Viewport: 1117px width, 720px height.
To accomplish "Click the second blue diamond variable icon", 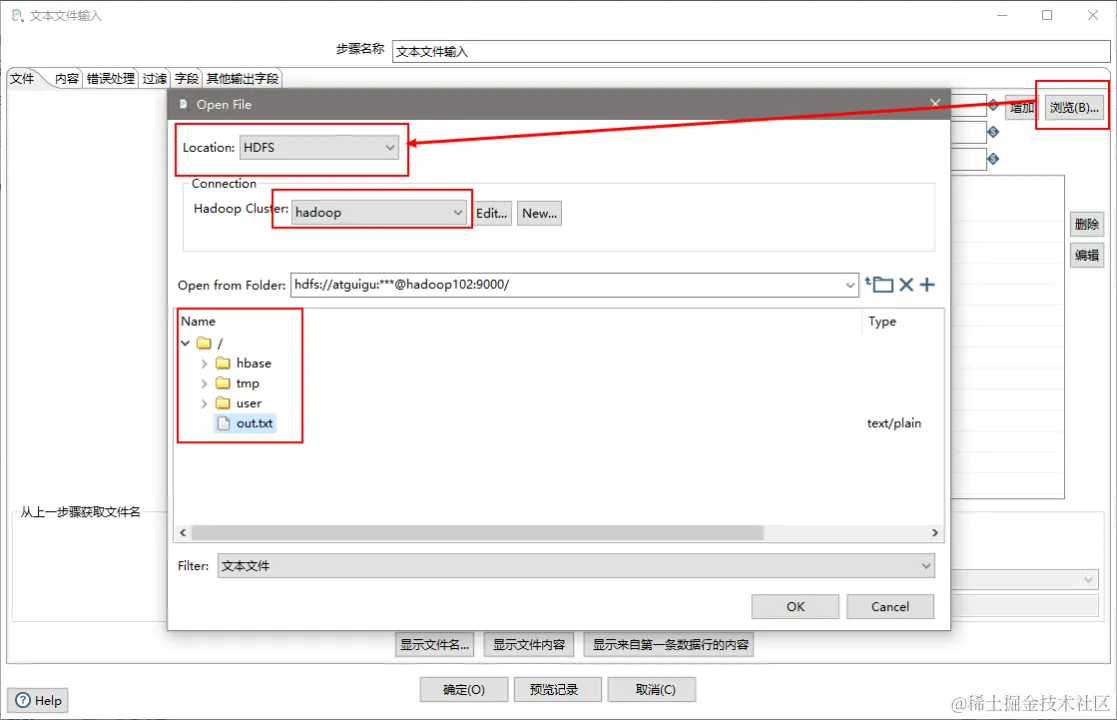I will click(993, 132).
